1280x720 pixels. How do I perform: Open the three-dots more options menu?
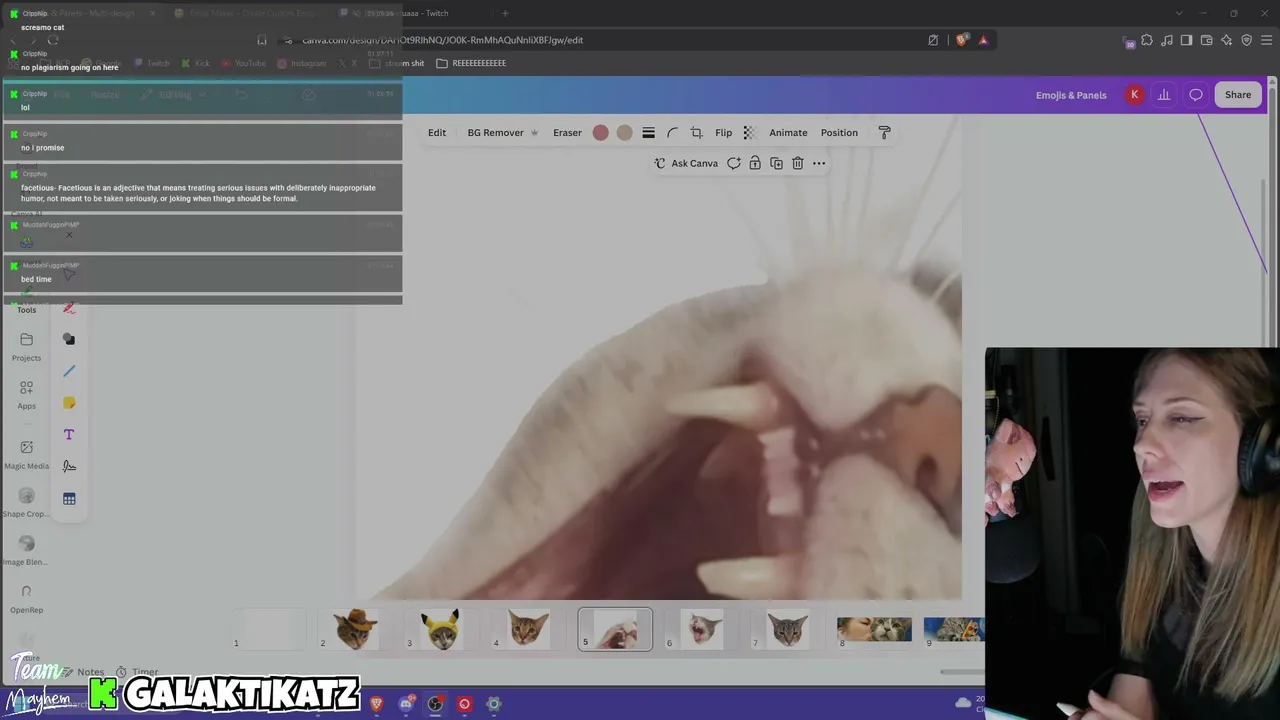click(x=819, y=163)
